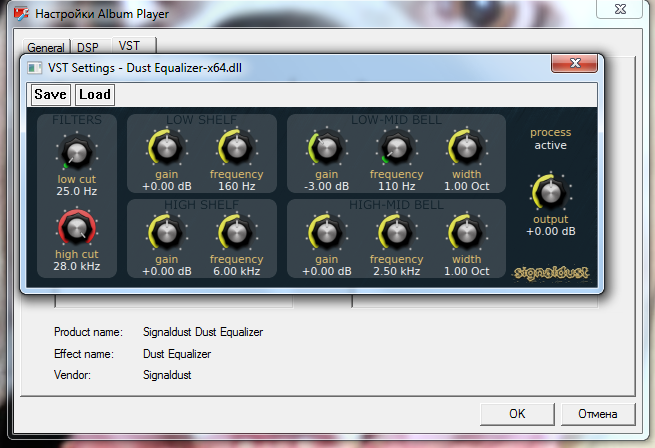
Task: Click the Low Shelf +0.00 dB value
Action: coord(167,186)
